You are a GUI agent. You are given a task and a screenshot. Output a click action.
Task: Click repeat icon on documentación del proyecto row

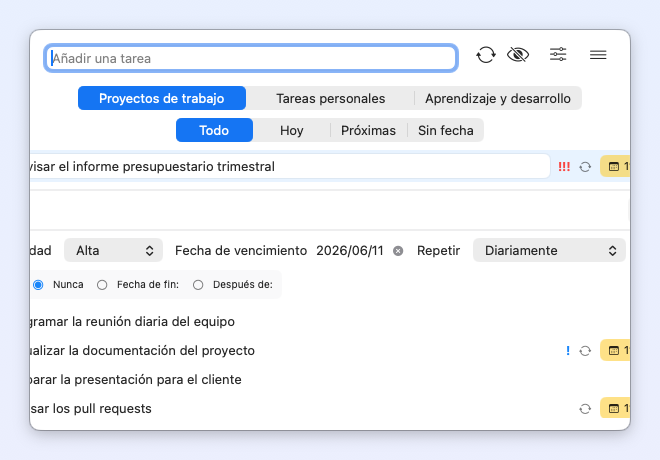585,351
